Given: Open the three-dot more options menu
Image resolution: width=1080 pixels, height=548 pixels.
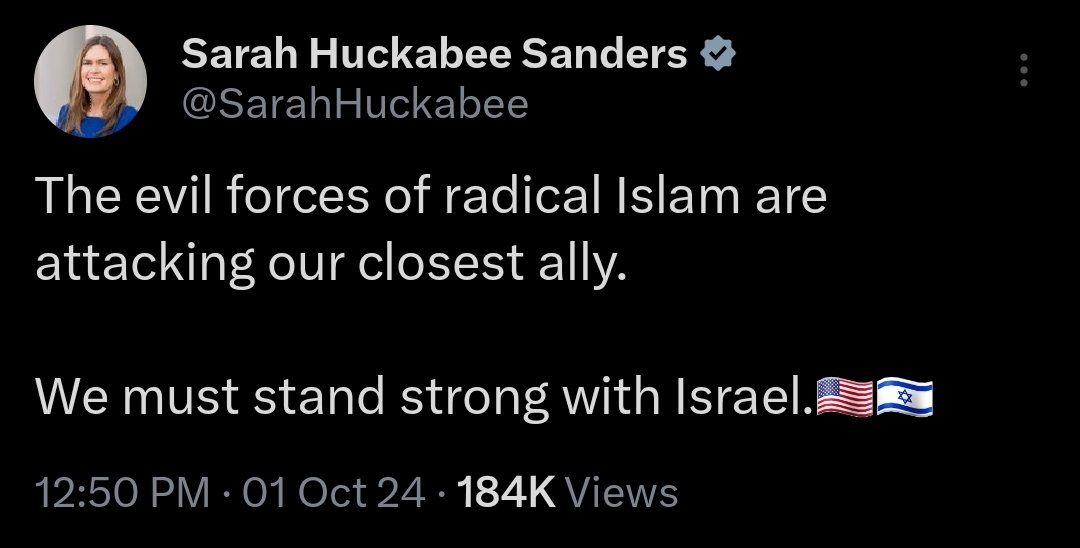Looking at the screenshot, I should [x=1023, y=71].
